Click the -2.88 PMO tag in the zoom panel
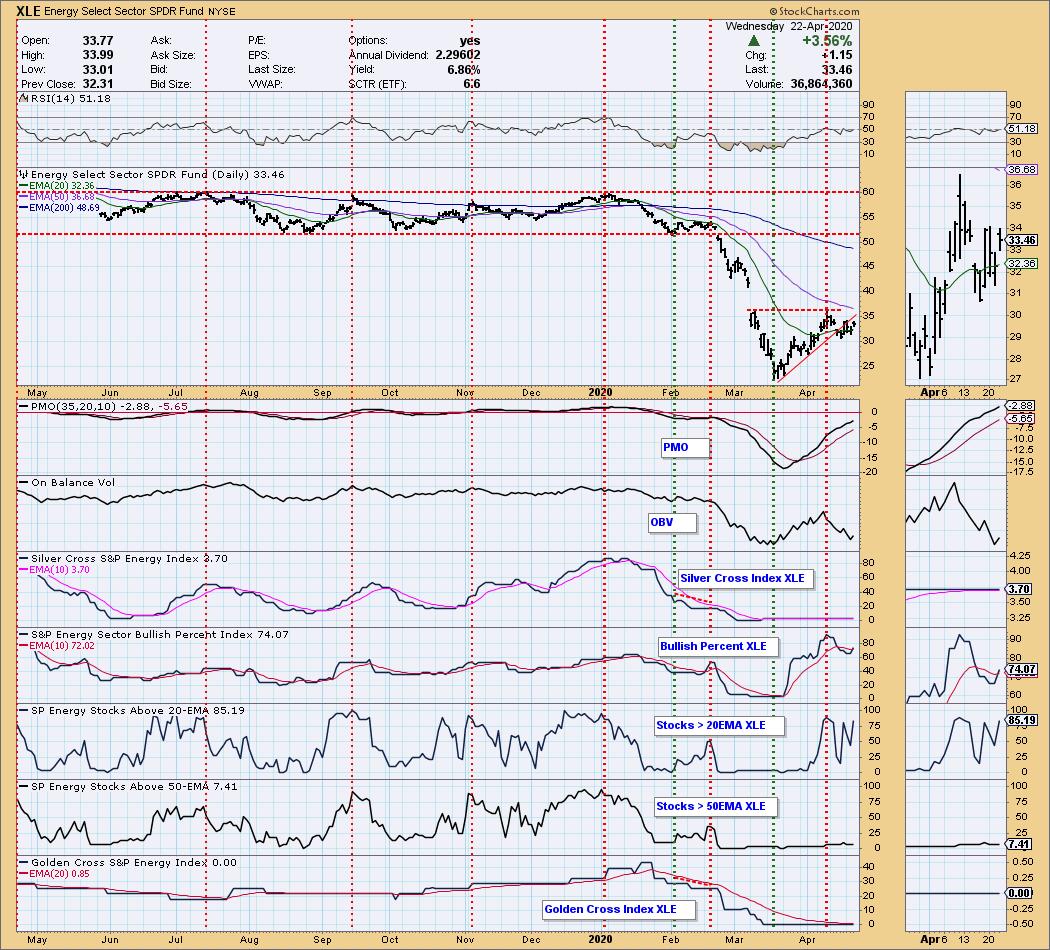Screen dimensions: 1050x950 click(1021, 406)
